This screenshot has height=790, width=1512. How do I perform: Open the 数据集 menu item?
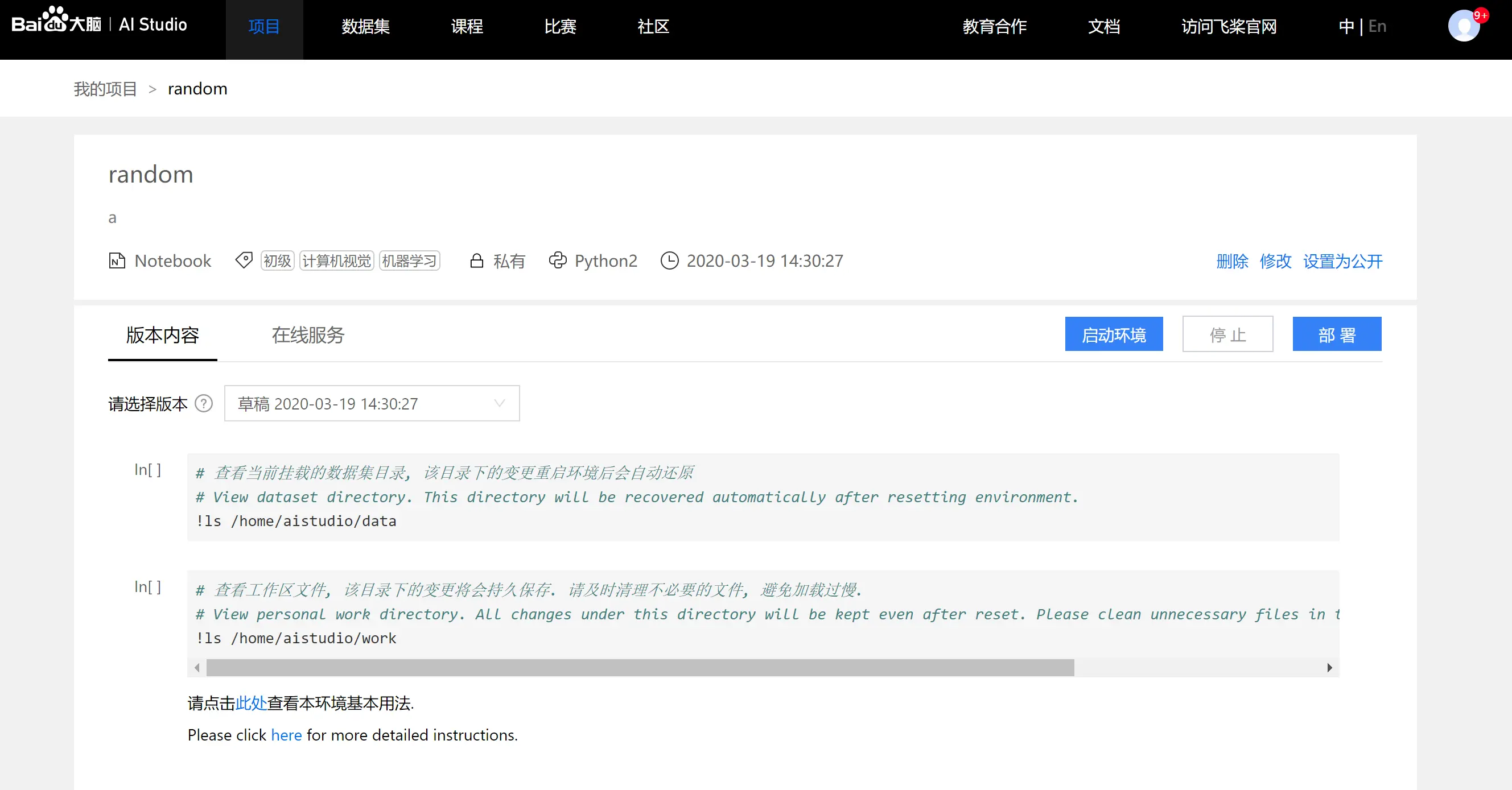click(366, 26)
